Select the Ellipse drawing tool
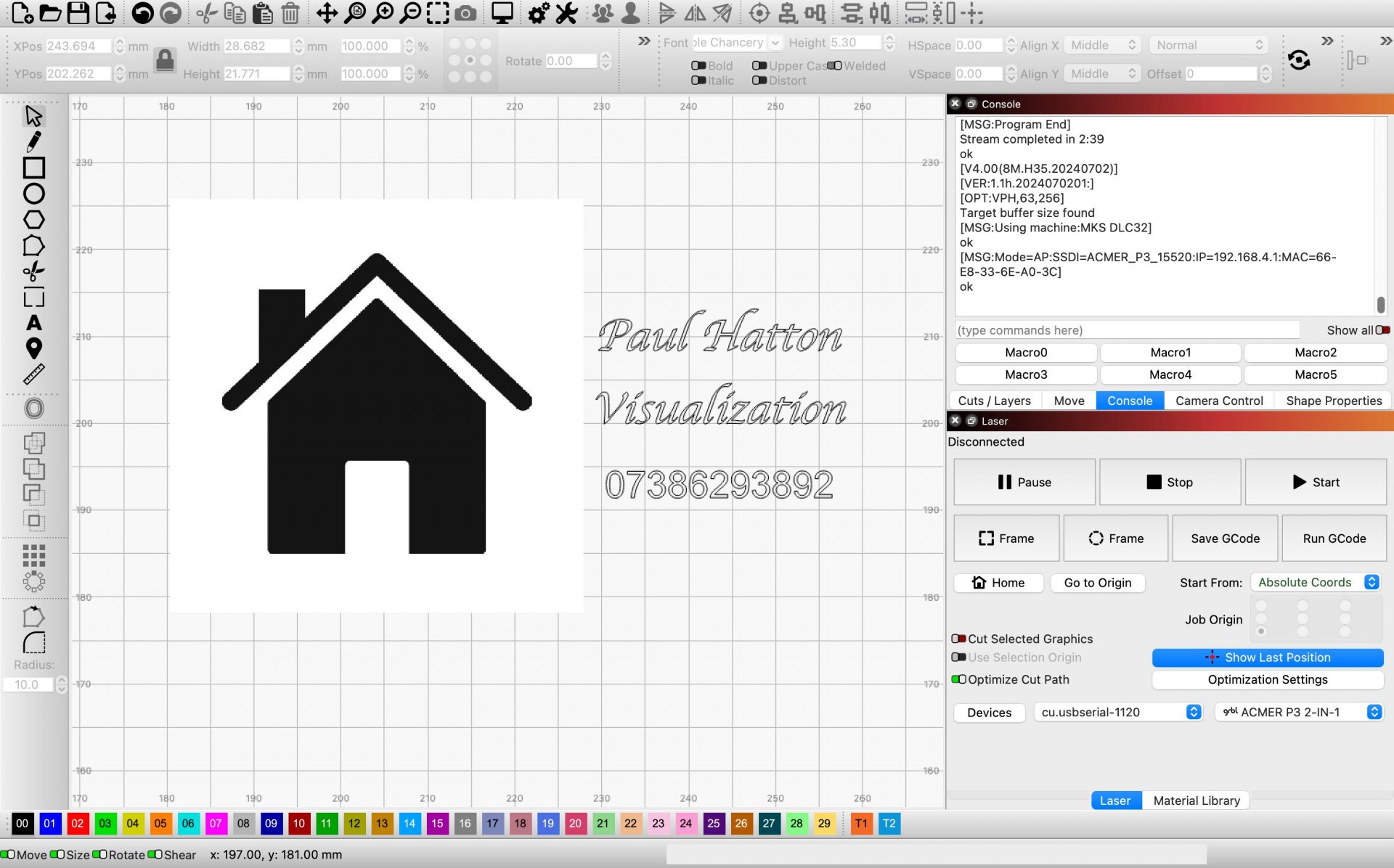 point(33,194)
